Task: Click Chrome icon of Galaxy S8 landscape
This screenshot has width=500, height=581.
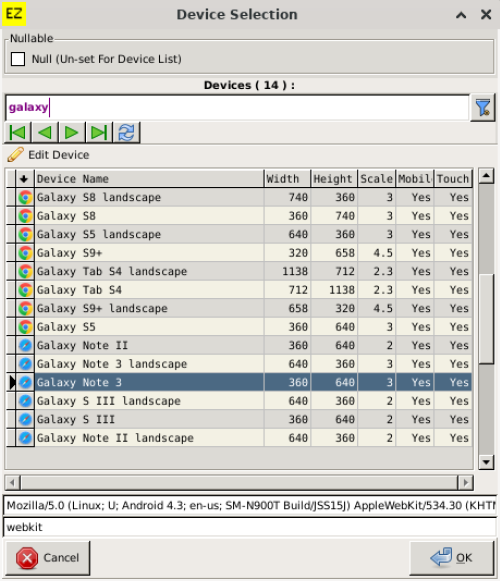Action: (25, 197)
